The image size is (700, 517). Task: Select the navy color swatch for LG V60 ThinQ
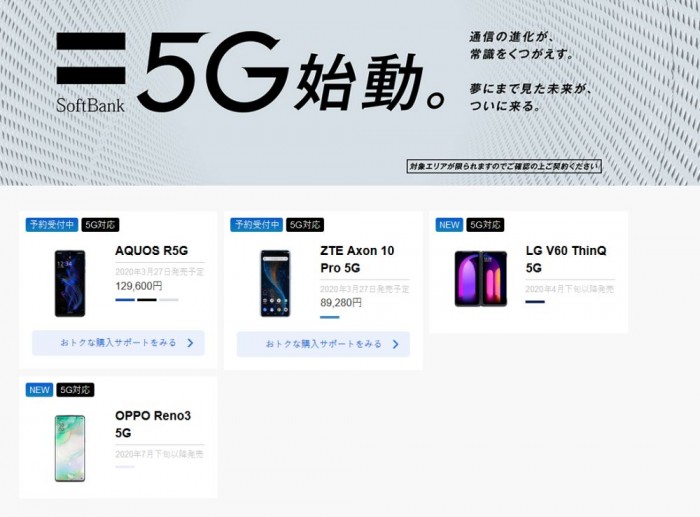point(535,302)
